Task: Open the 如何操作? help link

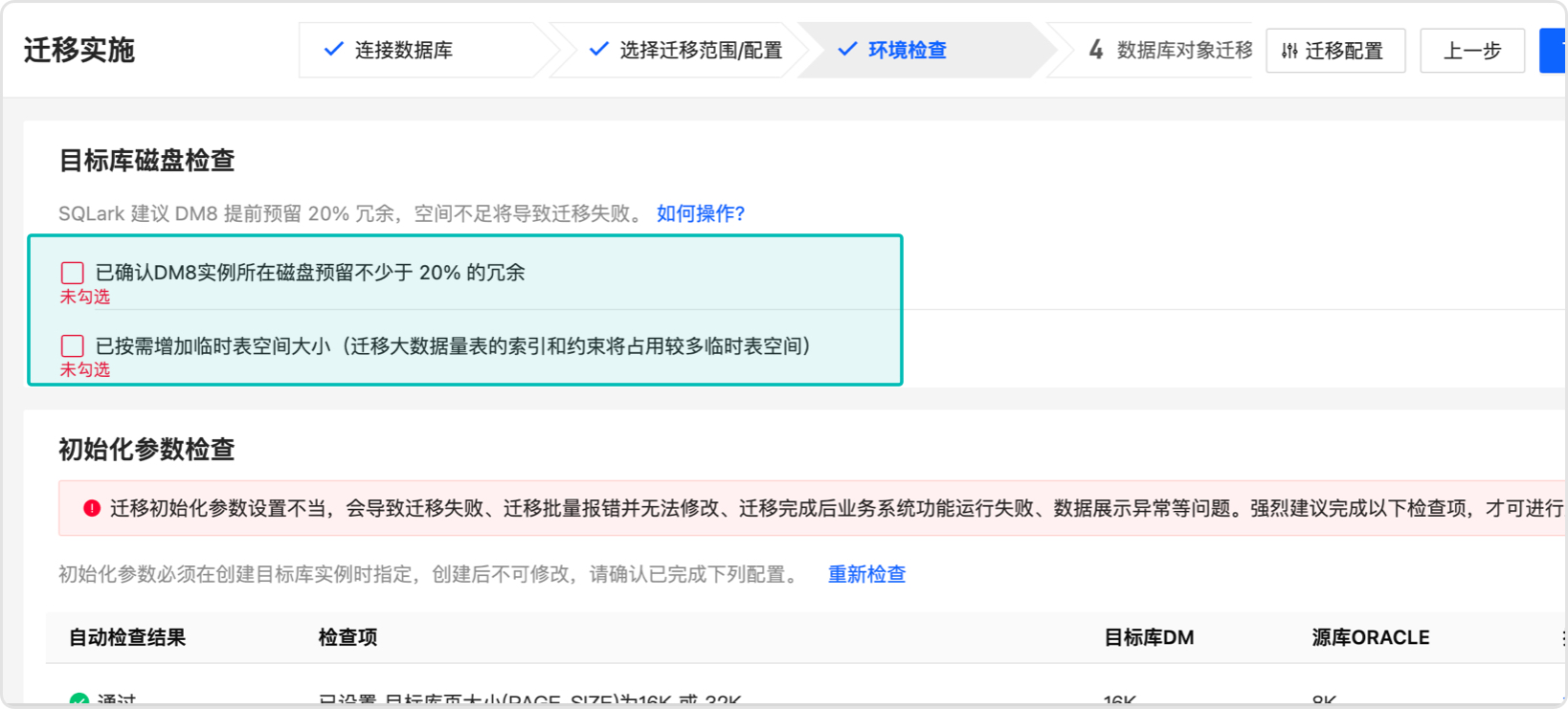Action: coord(701,213)
